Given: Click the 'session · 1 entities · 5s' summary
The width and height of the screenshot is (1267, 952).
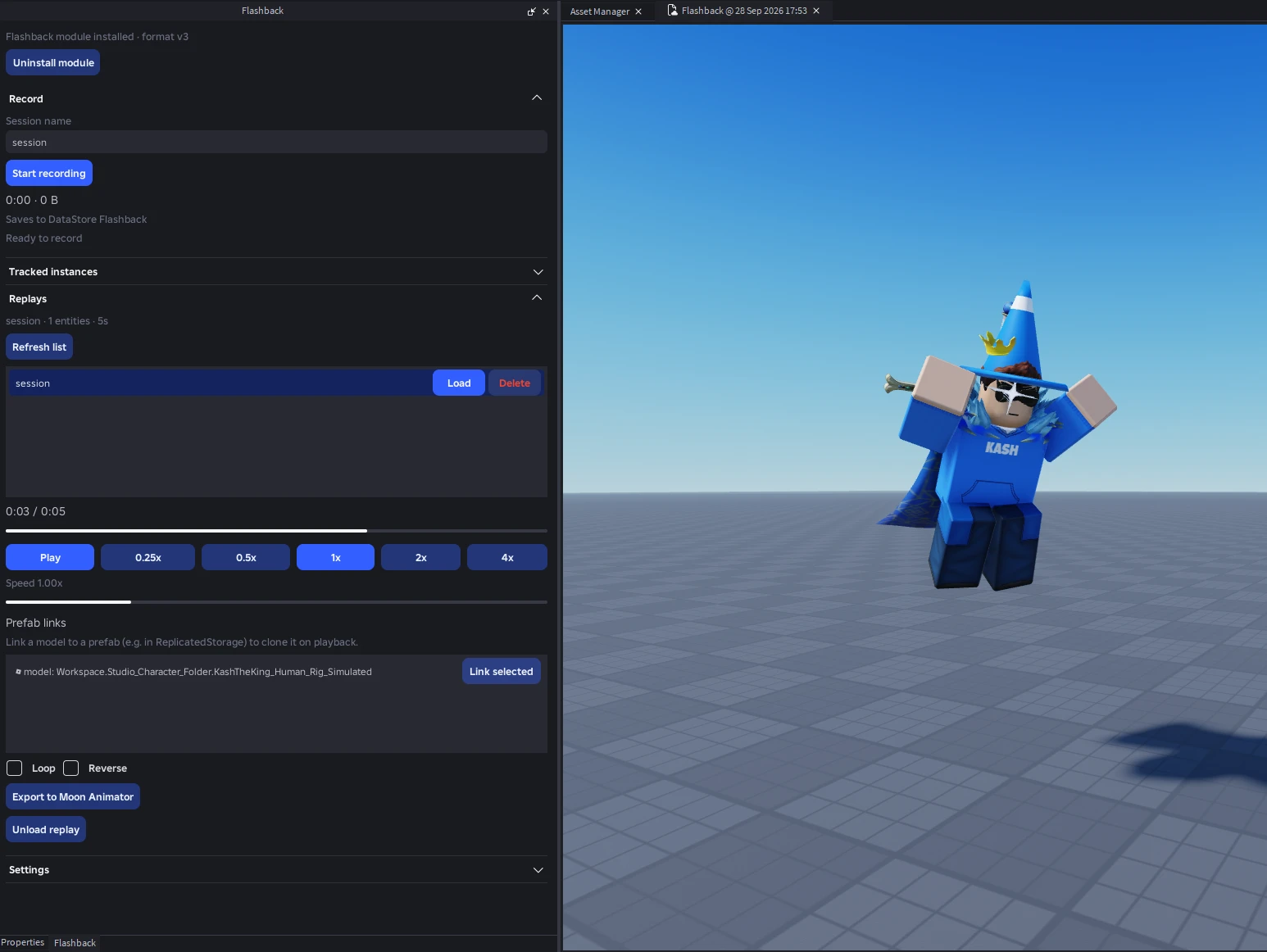Looking at the screenshot, I should click(57, 321).
